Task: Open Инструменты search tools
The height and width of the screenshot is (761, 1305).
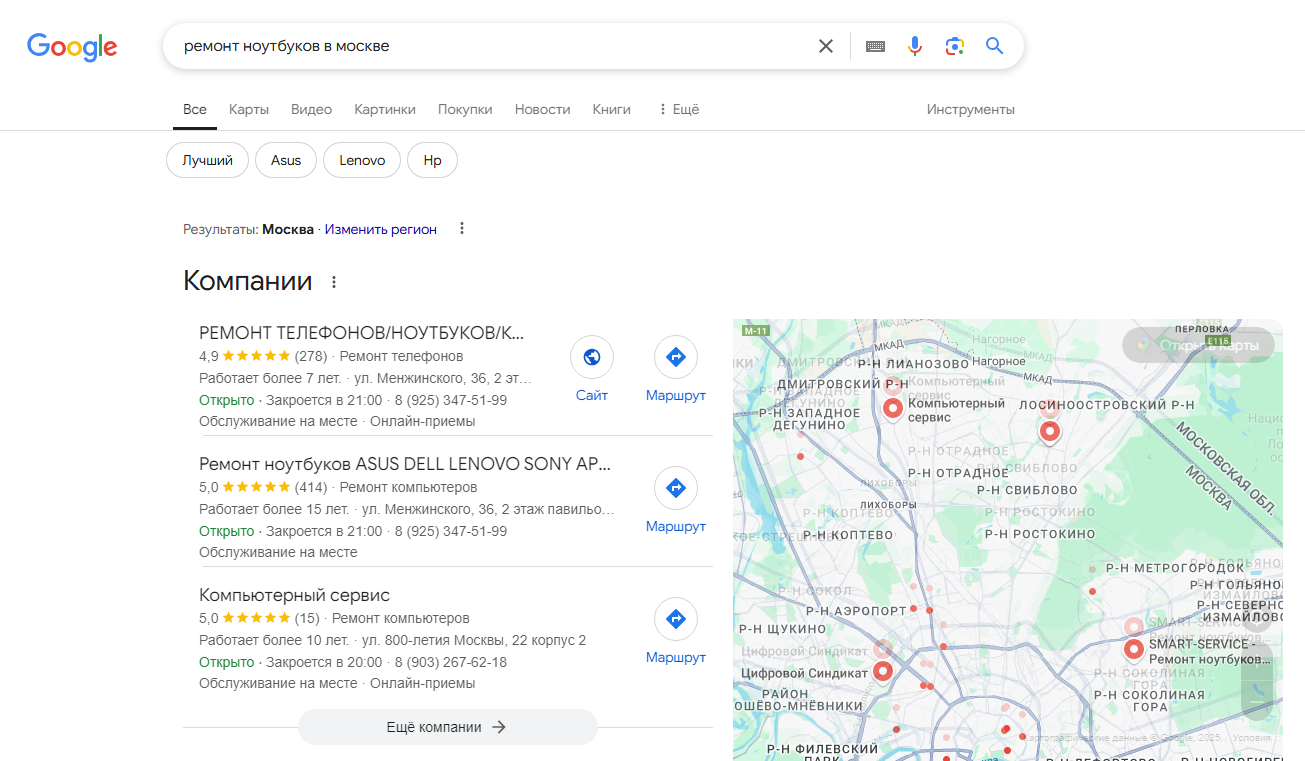Action: (x=970, y=109)
